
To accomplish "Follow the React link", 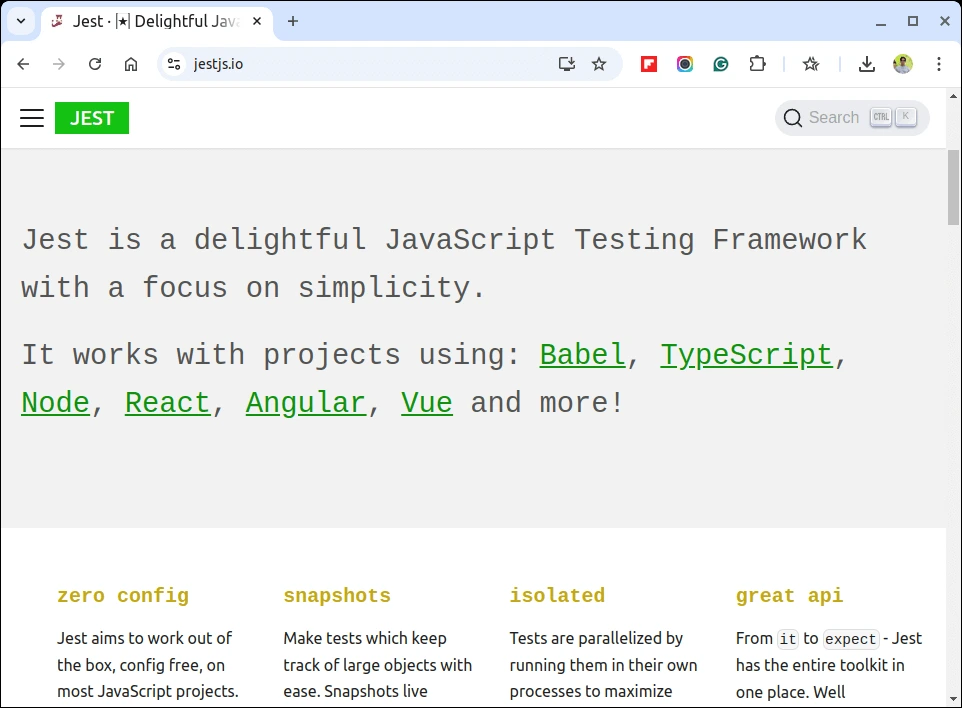I will point(167,402).
